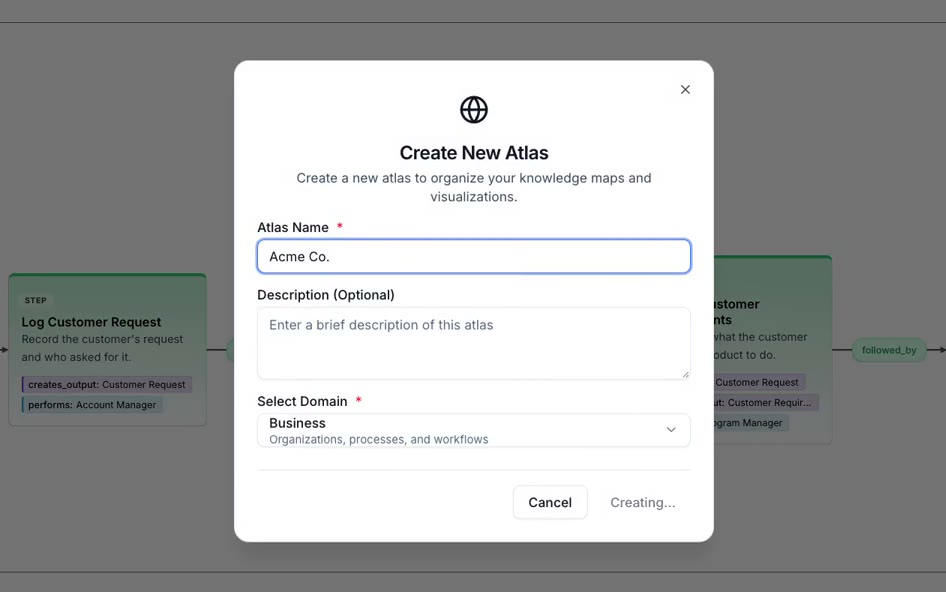The image size is (946, 592).
Task: Click into the Description text area
Action: click(474, 343)
